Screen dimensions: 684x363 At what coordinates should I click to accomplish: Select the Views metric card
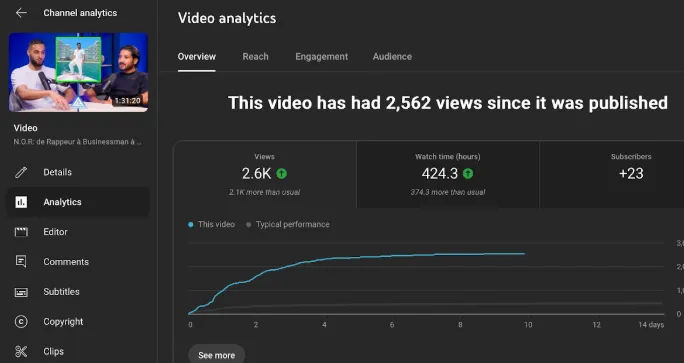pyautogui.click(x=265, y=175)
